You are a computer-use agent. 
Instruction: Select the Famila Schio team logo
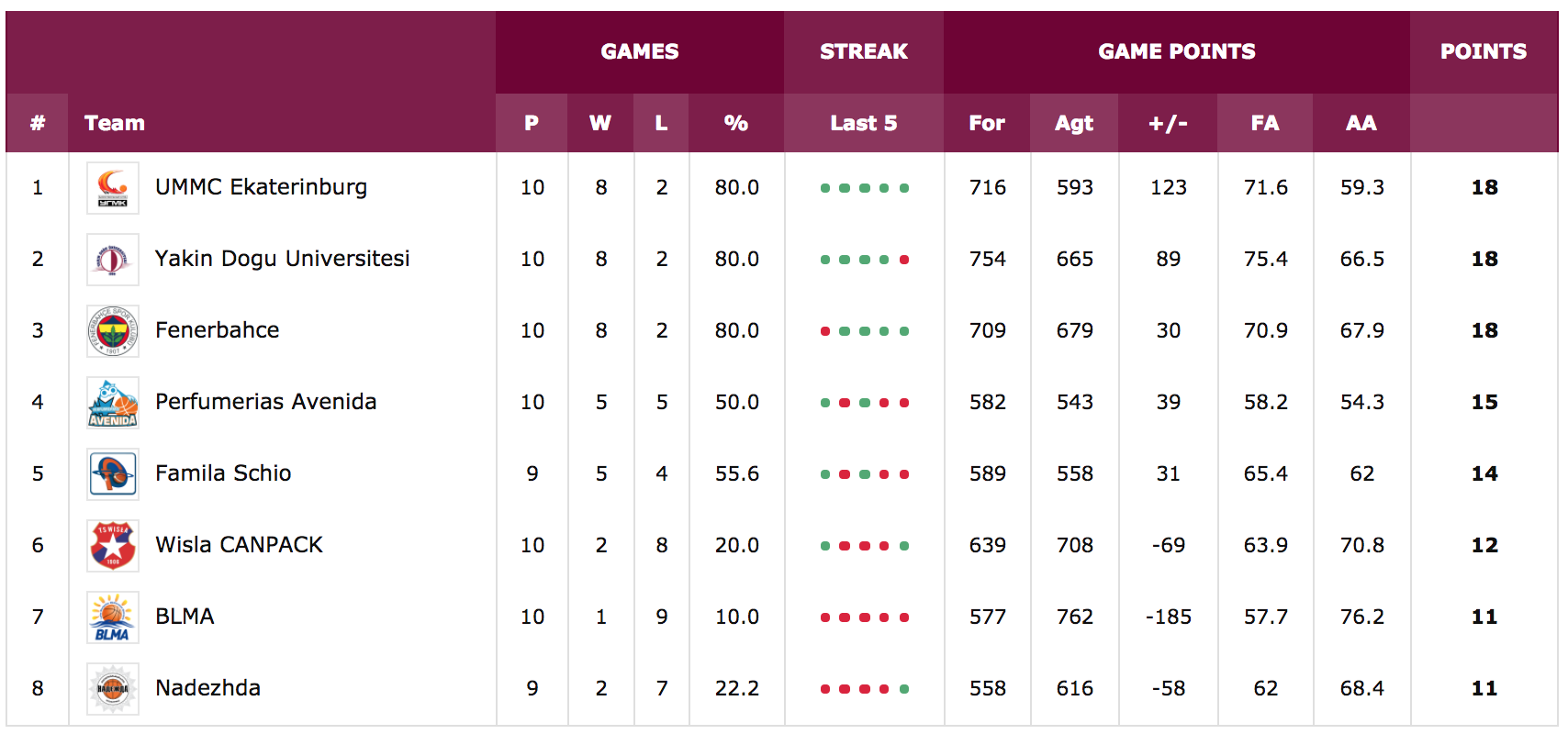coord(113,474)
